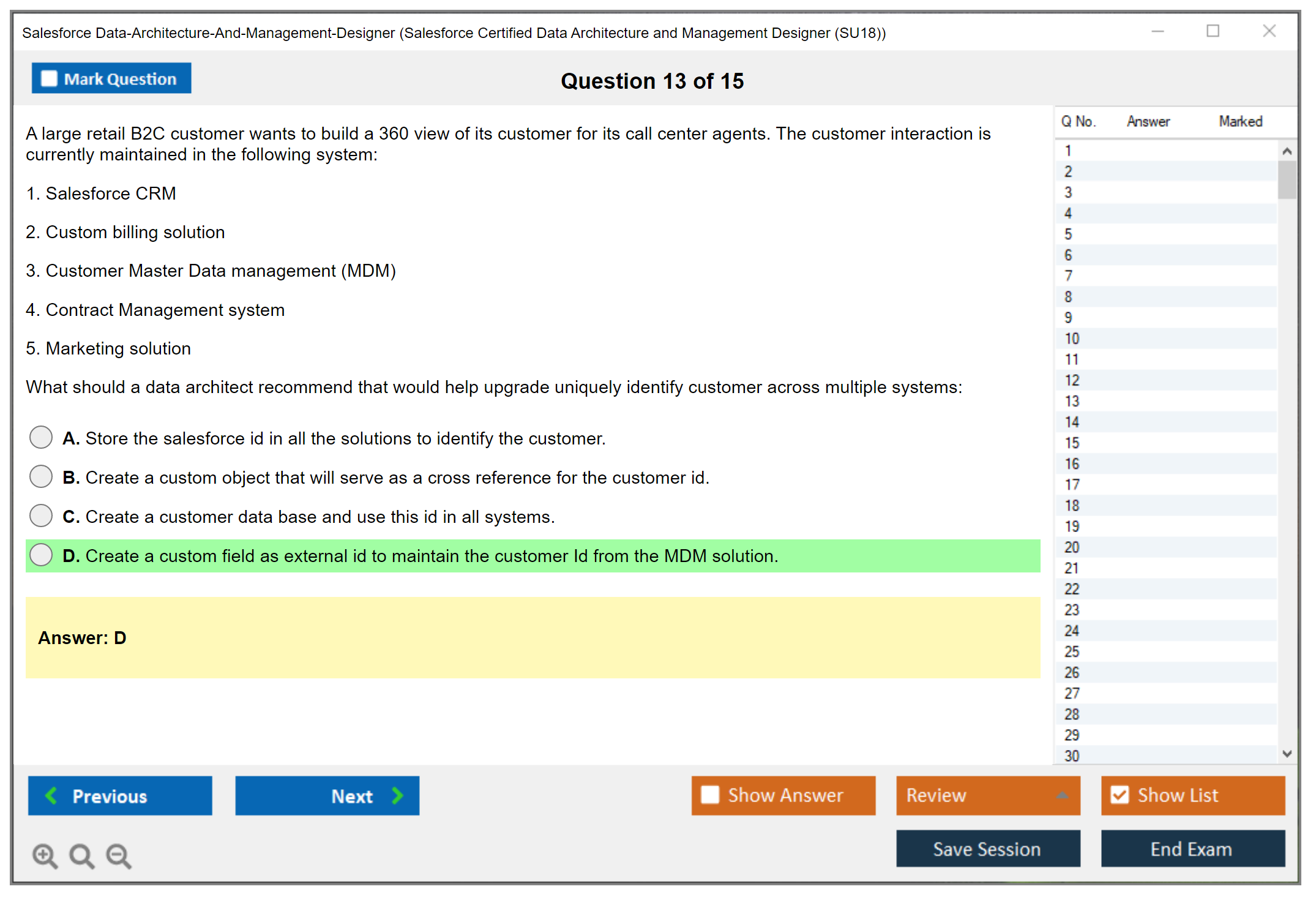Screen dimensions: 1316x900
Task: Choose option D external id radio button
Action: click(x=41, y=555)
